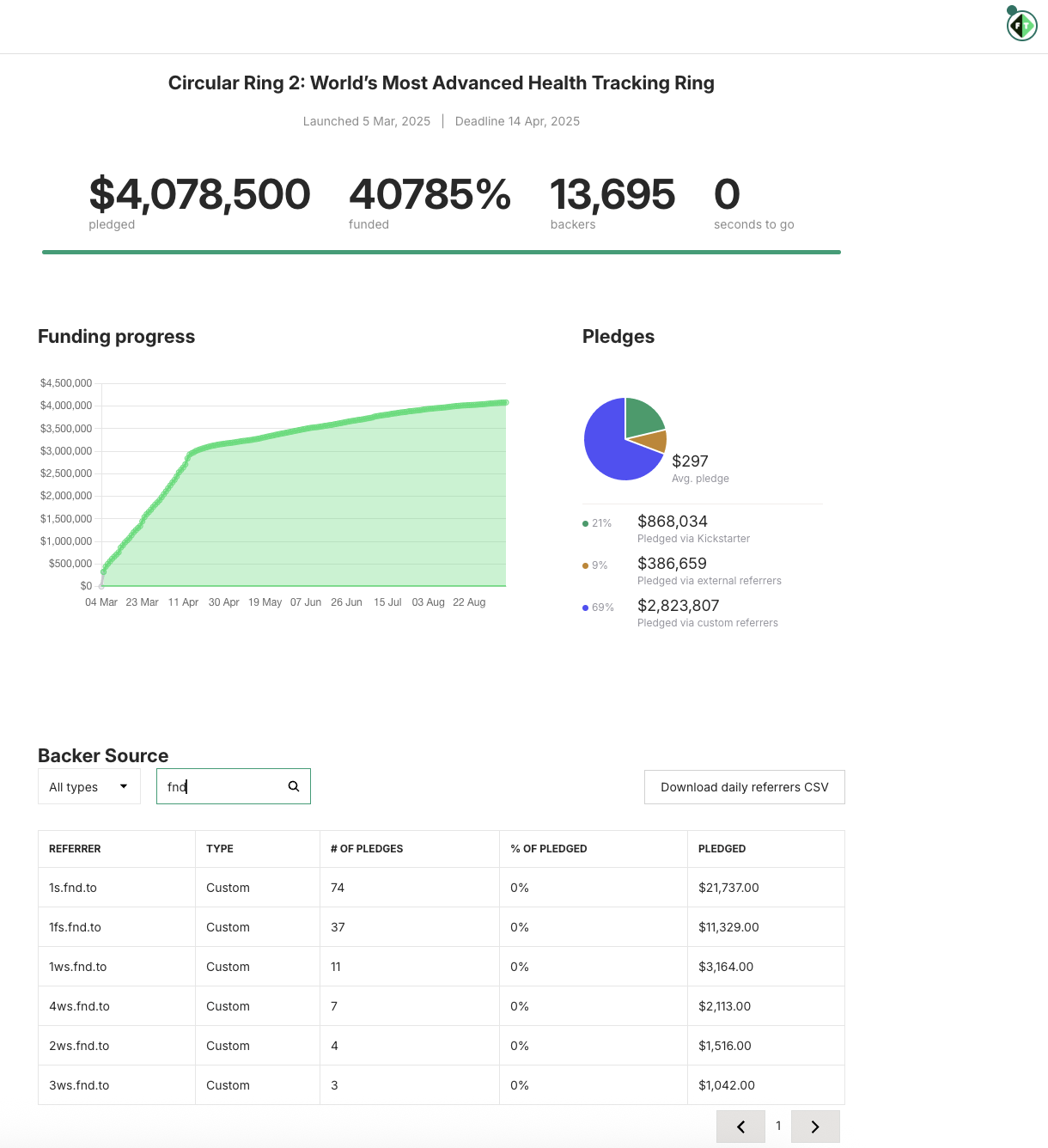Viewport: 1048px width, 1148px height.
Task: Click the profile avatar icon at top right
Action: coord(1021,26)
